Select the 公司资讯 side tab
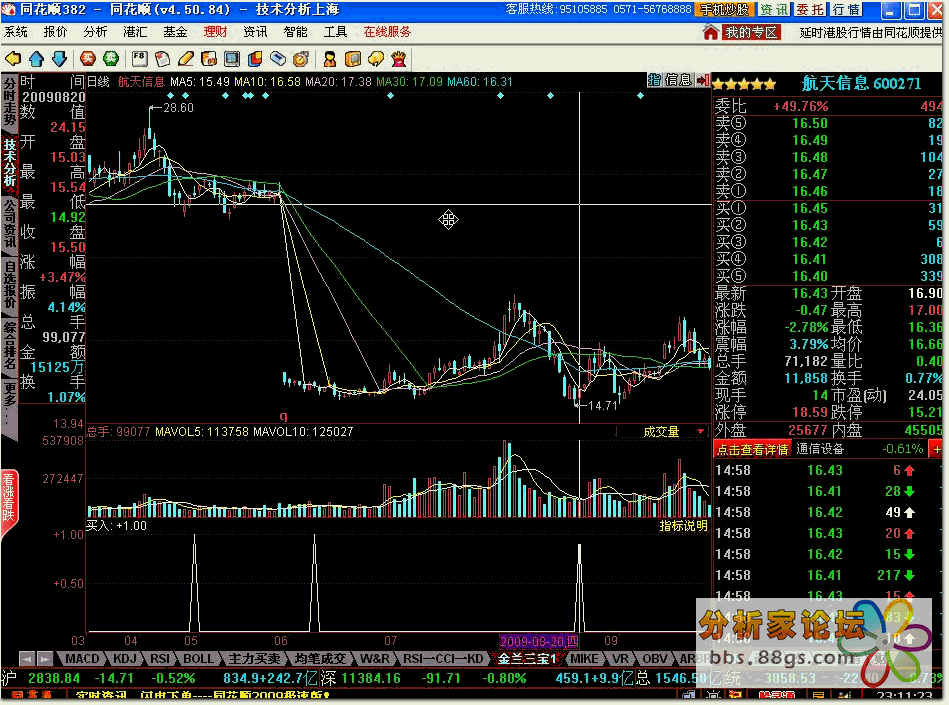The width and height of the screenshot is (949, 705). coord(10,224)
